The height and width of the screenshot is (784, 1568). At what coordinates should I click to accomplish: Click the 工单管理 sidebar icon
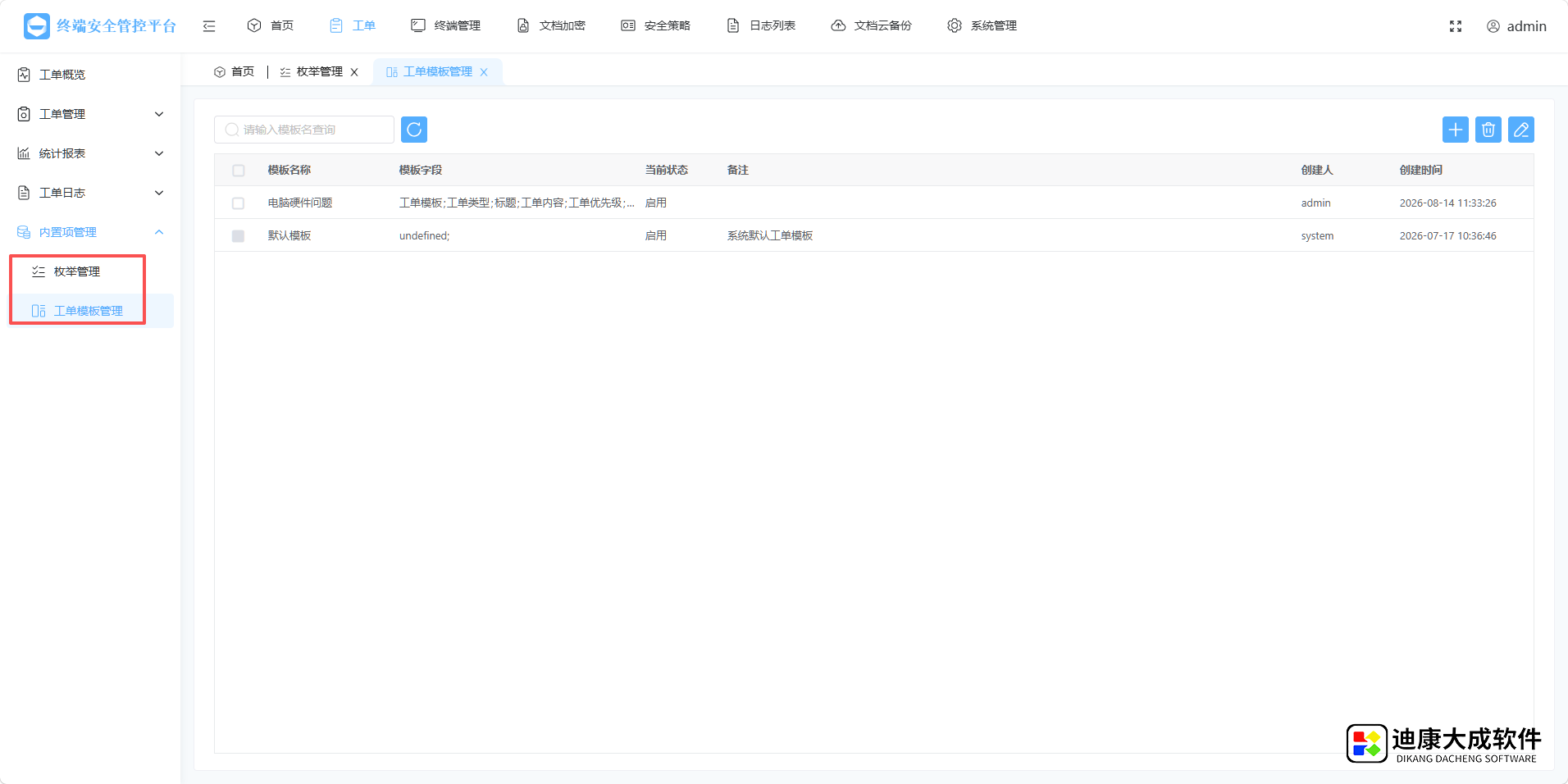(x=24, y=114)
